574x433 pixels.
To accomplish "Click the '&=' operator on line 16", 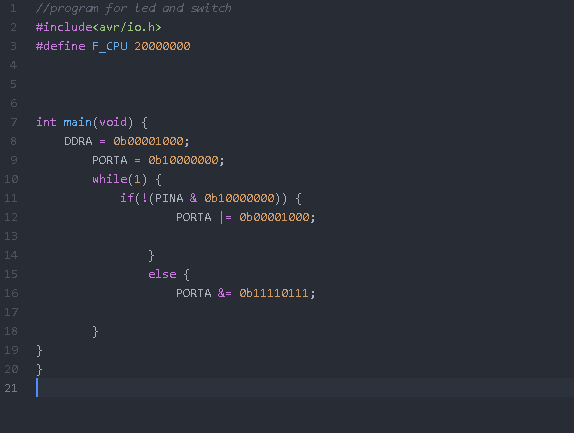I will click(x=225, y=293).
